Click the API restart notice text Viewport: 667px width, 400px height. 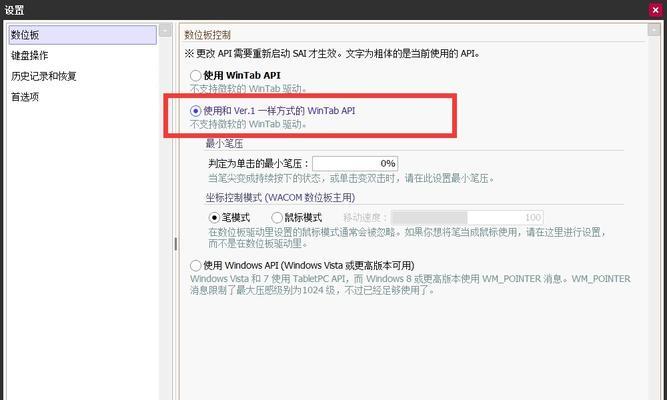tap(332, 54)
